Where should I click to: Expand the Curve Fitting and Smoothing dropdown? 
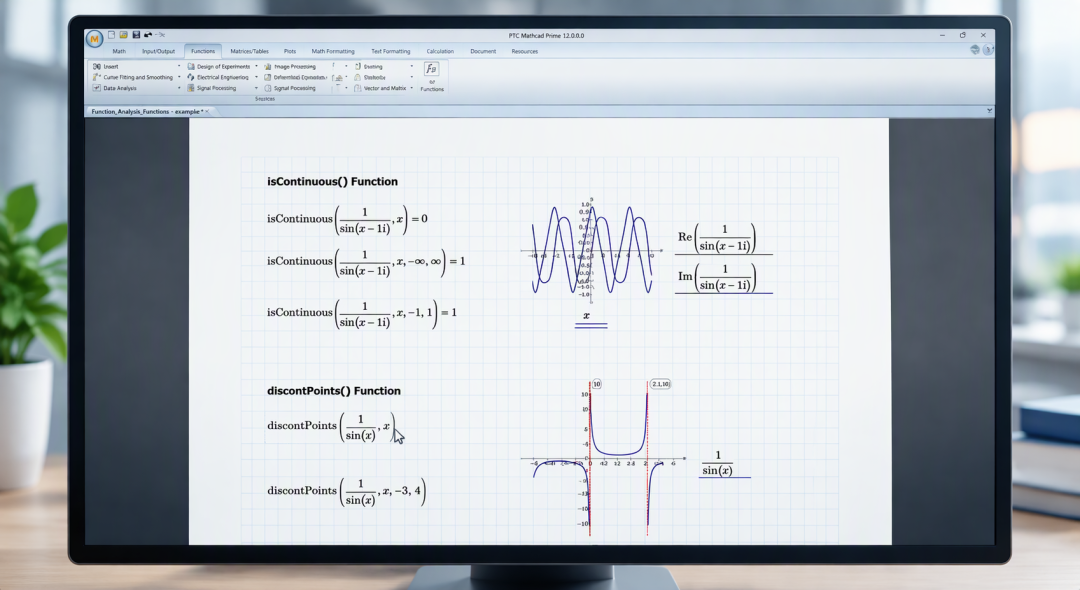(x=179, y=77)
